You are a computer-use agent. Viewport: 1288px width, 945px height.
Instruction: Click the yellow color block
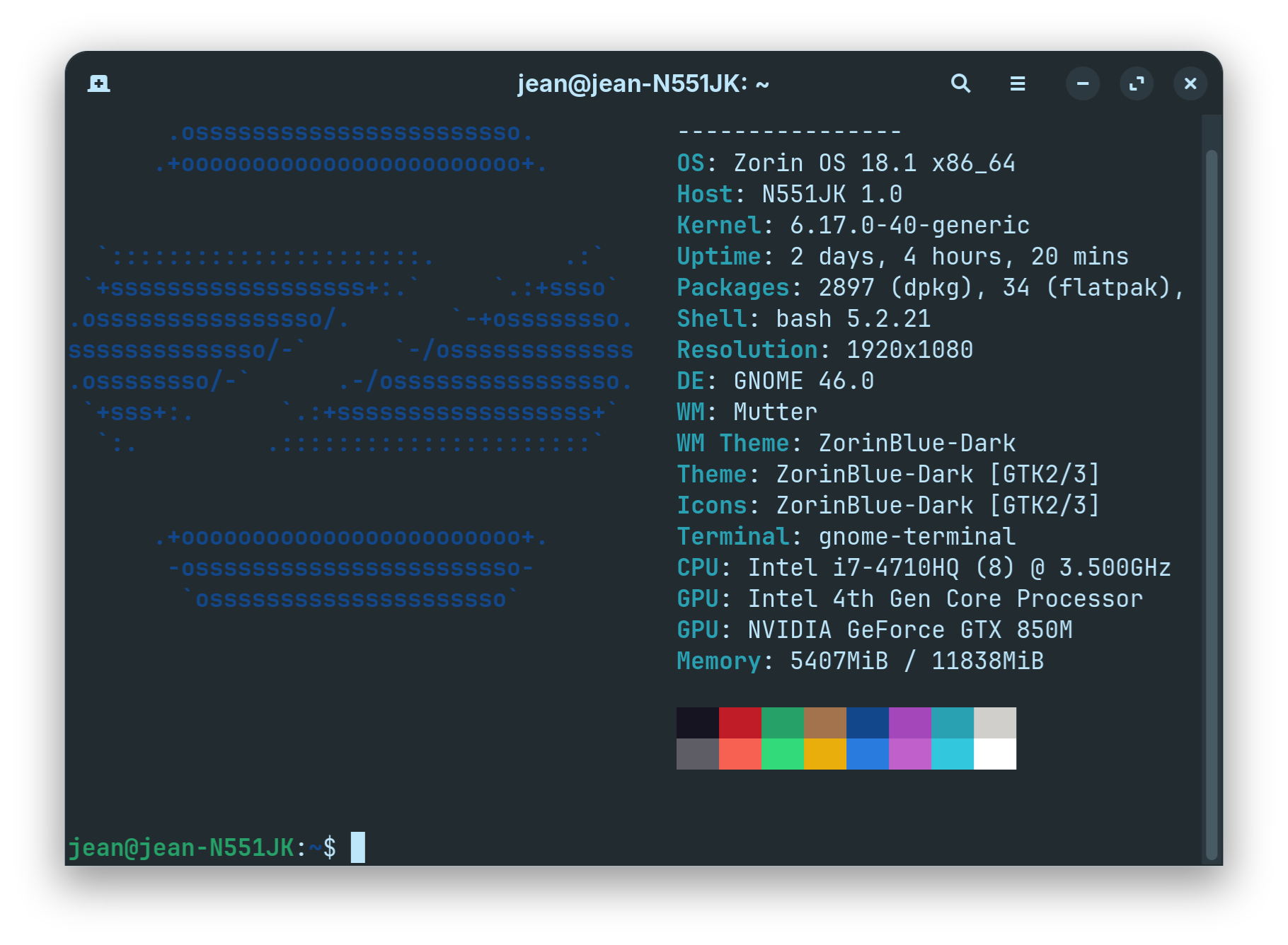pyautogui.click(x=825, y=754)
